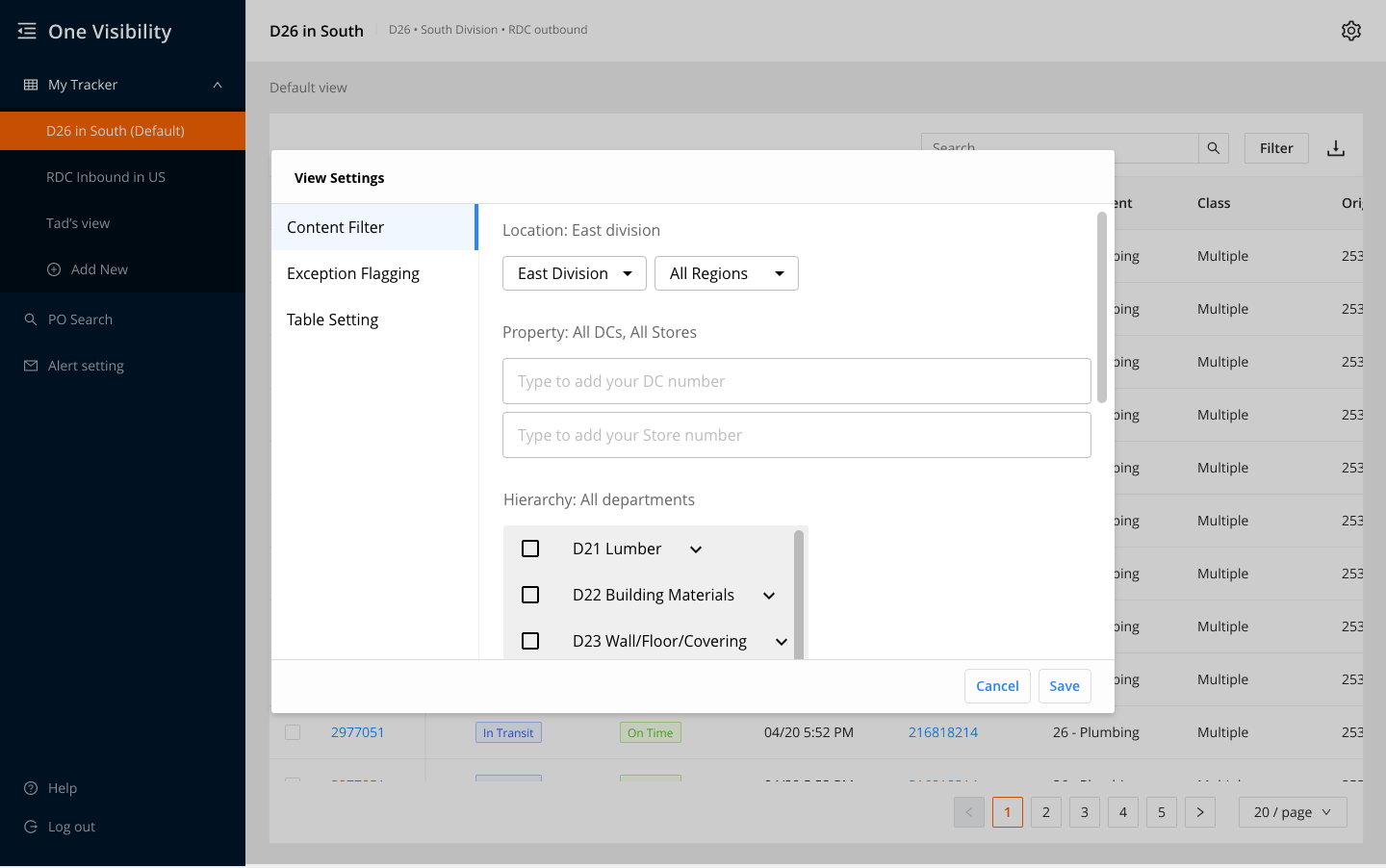This screenshot has width=1386, height=868.
Task: Click the In Transit status tag
Action: [x=508, y=732]
